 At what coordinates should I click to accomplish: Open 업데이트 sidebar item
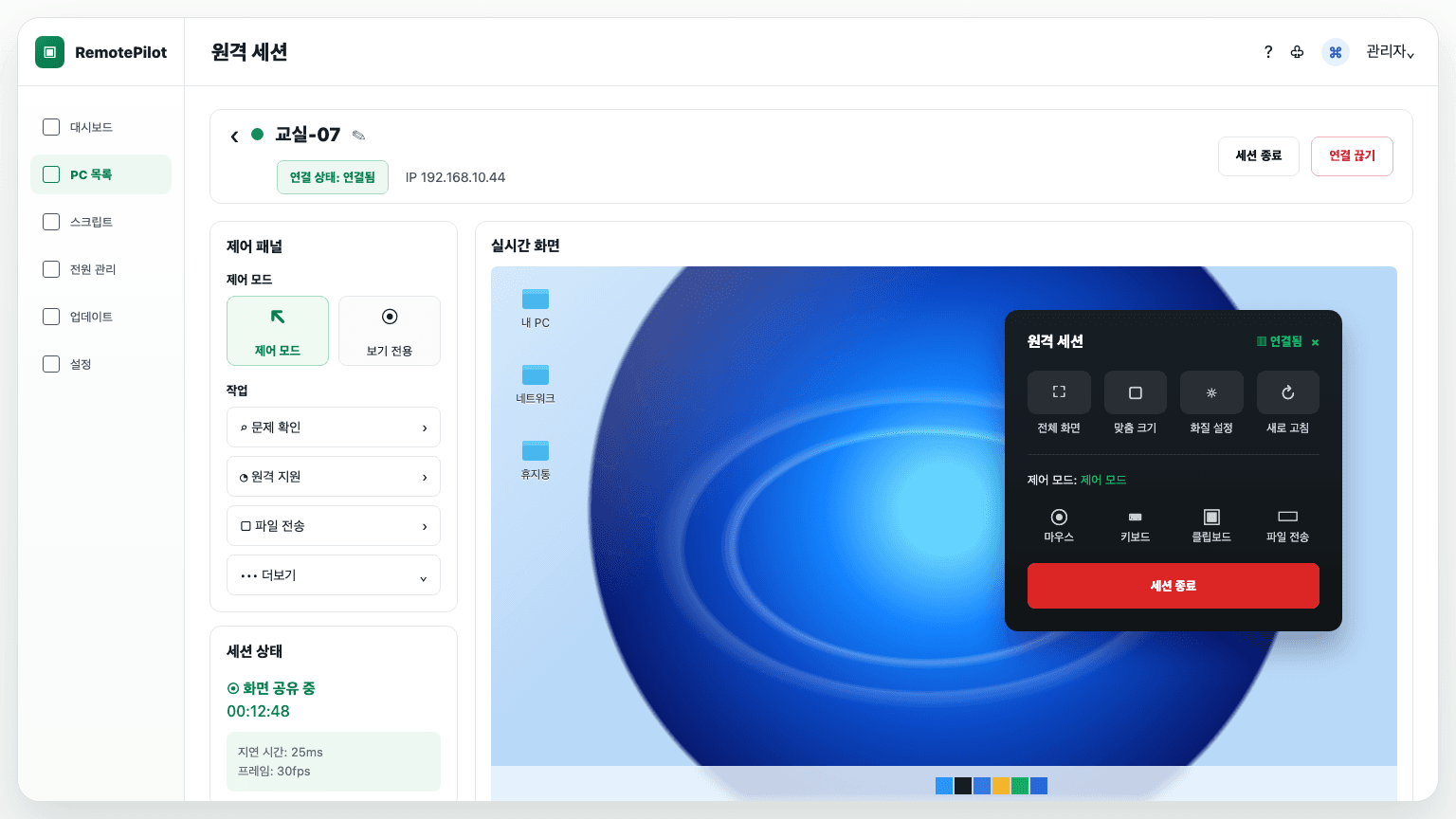tap(101, 317)
